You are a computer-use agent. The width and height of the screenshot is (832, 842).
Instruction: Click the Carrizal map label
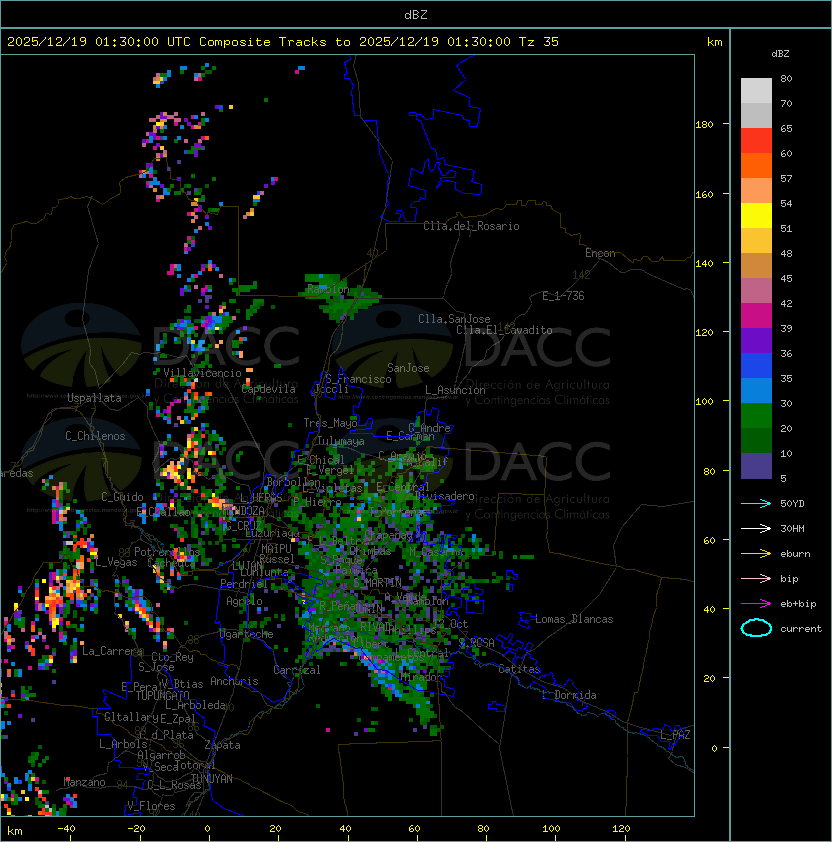[297, 670]
